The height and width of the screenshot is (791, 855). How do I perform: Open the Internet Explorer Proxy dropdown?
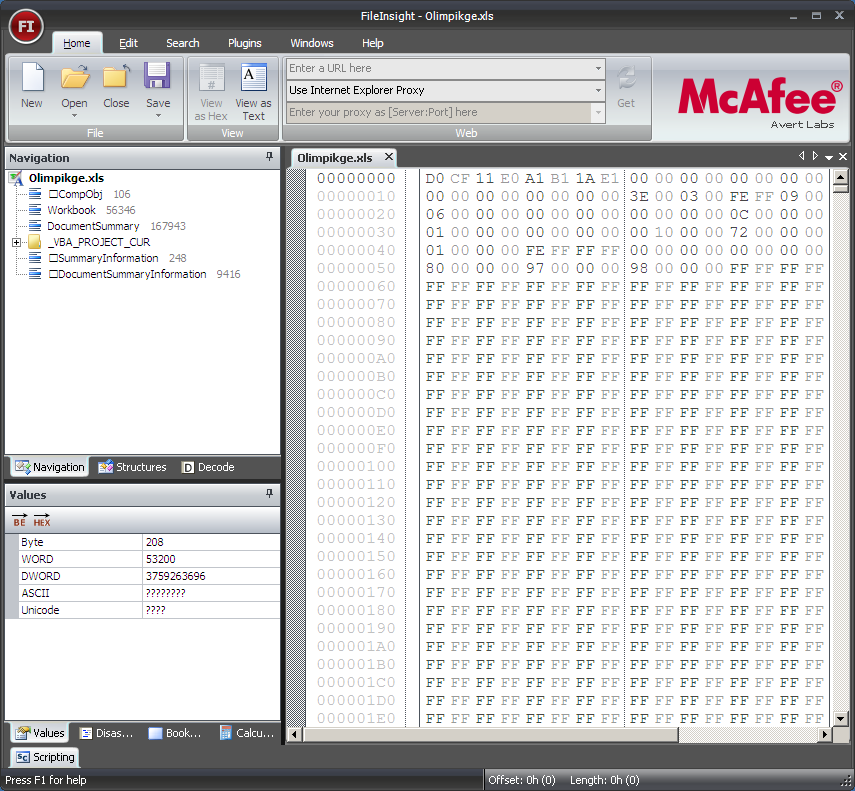coord(598,91)
